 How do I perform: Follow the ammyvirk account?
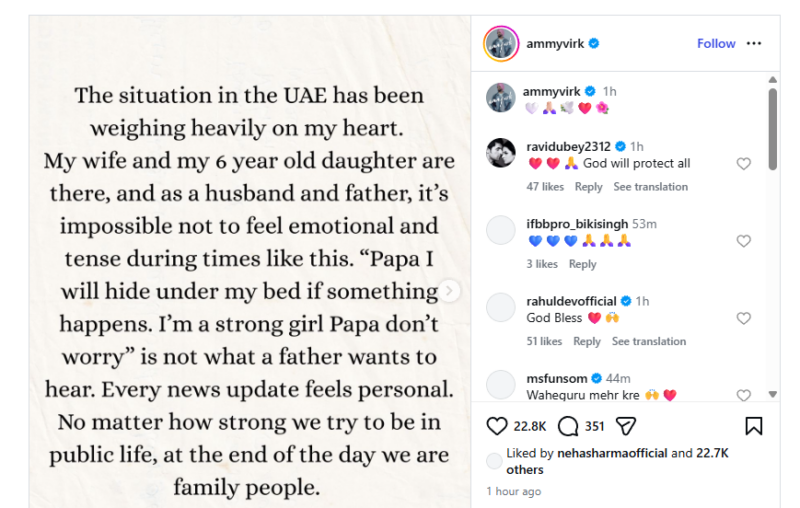pyautogui.click(x=716, y=44)
